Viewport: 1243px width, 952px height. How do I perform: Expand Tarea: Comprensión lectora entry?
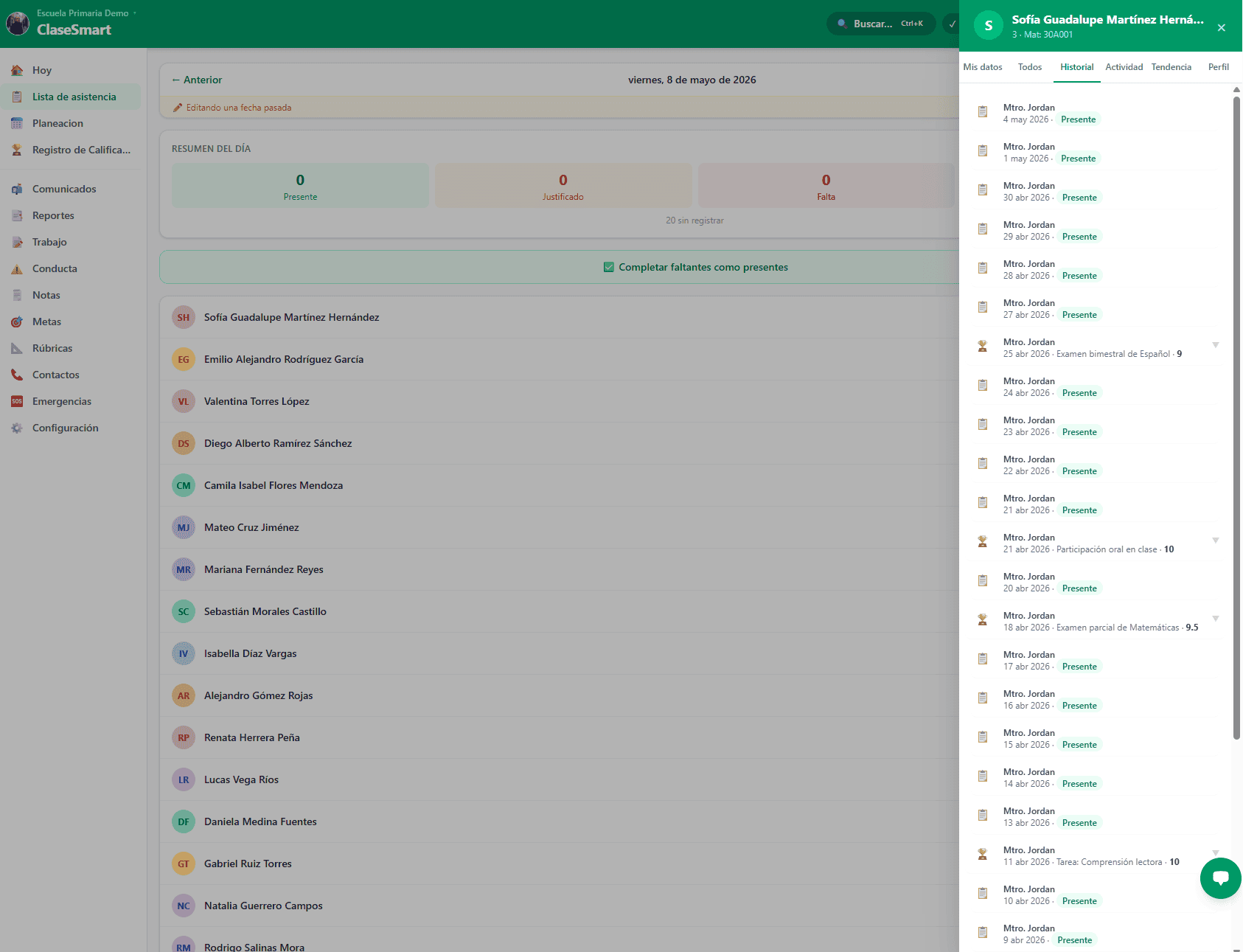(x=1215, y=853)
